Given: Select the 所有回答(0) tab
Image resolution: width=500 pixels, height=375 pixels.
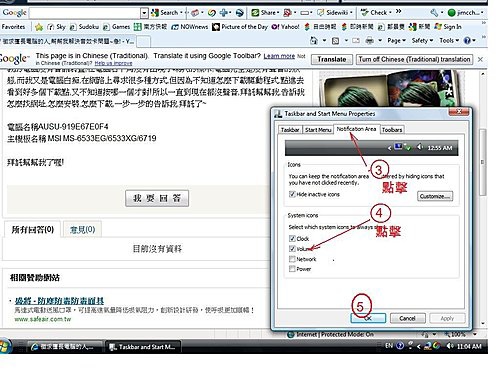Looking at the screenshot, I should tap(32, 229).
